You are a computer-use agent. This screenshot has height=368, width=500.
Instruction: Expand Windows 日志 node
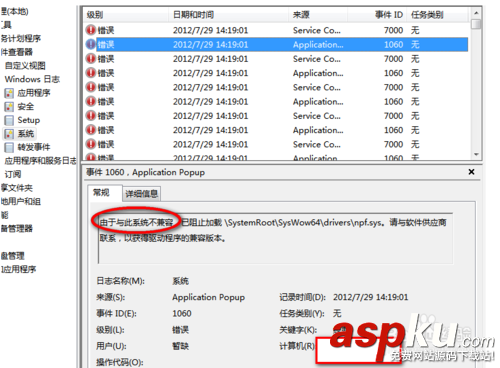tap(32, 79)
